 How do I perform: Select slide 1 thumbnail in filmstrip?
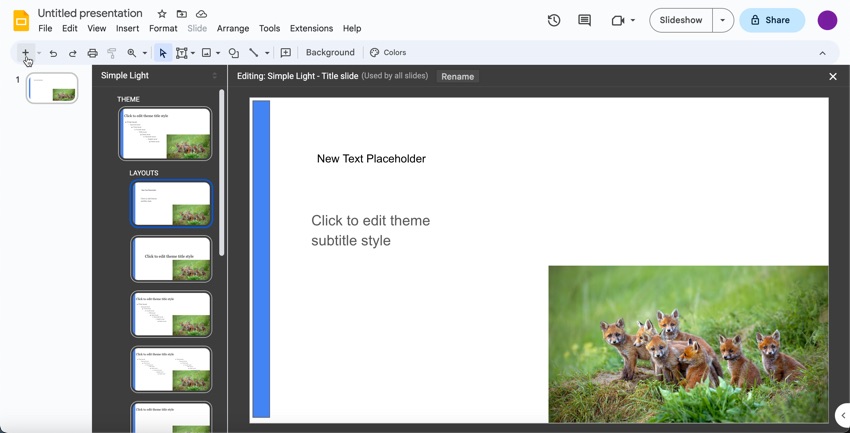(x=52, y=88)
